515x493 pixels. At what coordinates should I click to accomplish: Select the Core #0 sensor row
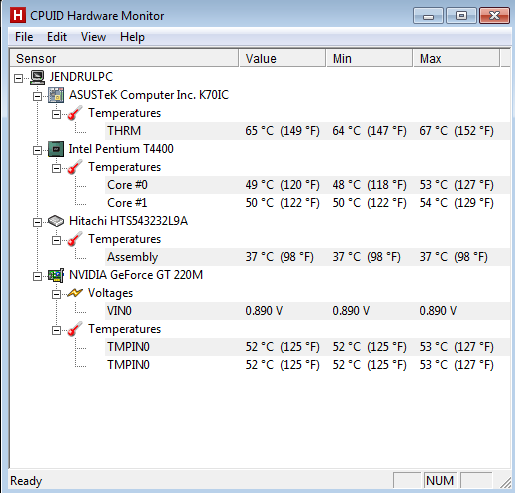[307, 185]
